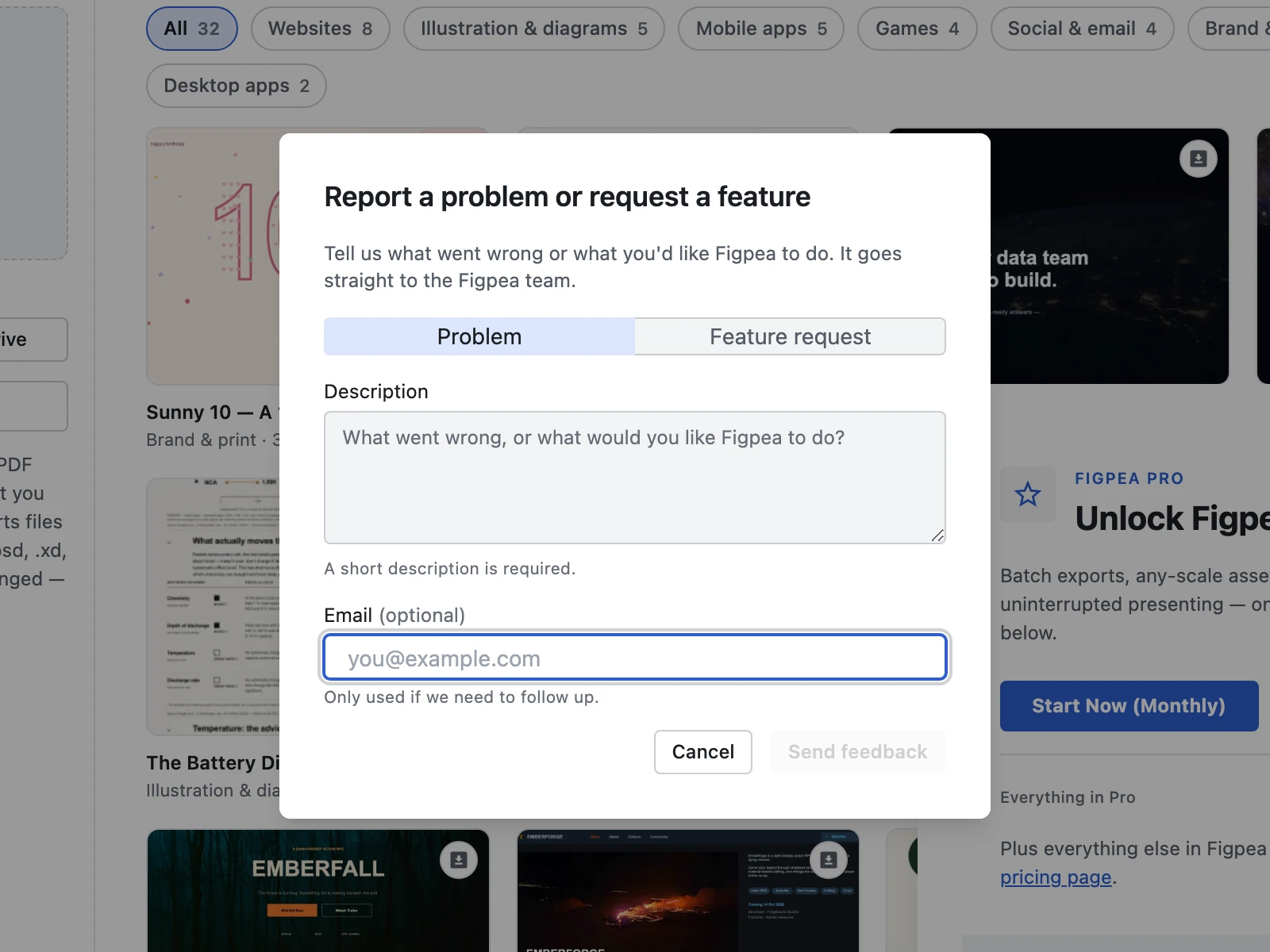Click 'Everything in Pro' text
This screenshot has width=1270, height=952.
point(1068,797)
